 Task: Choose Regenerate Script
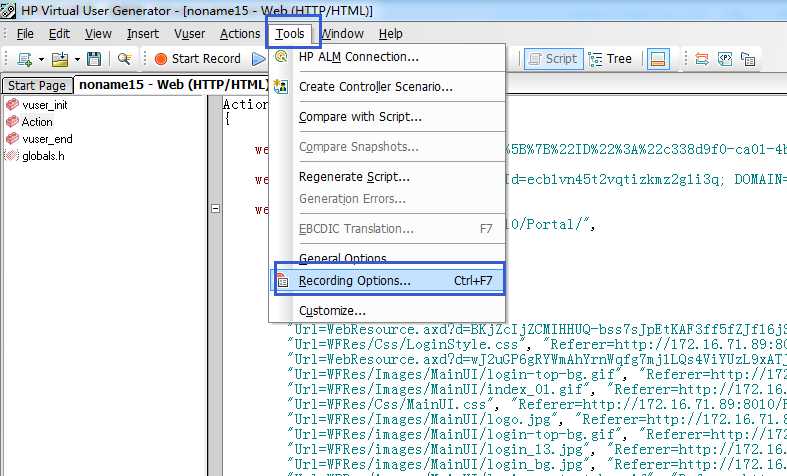pos(387,177)
